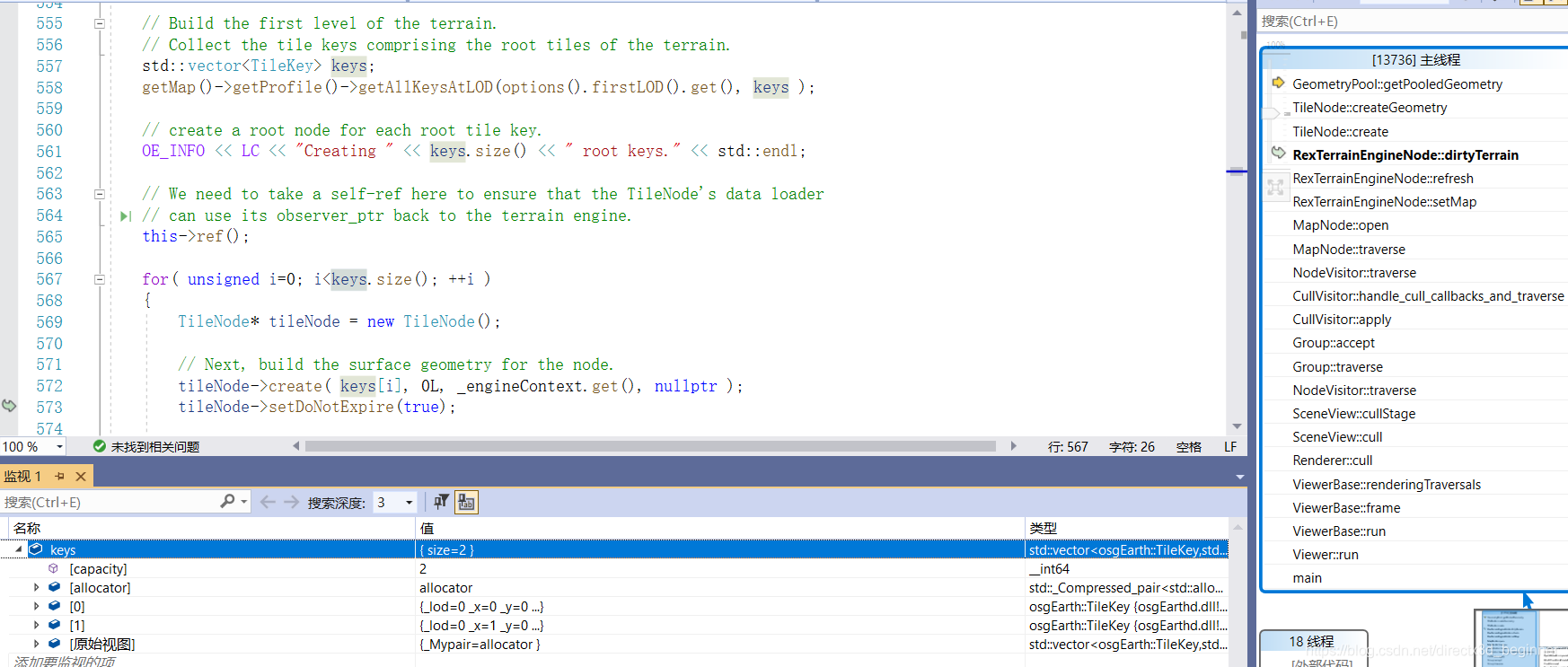
Task: Click the pinned filter funnel icon
Action: point(441,502)
